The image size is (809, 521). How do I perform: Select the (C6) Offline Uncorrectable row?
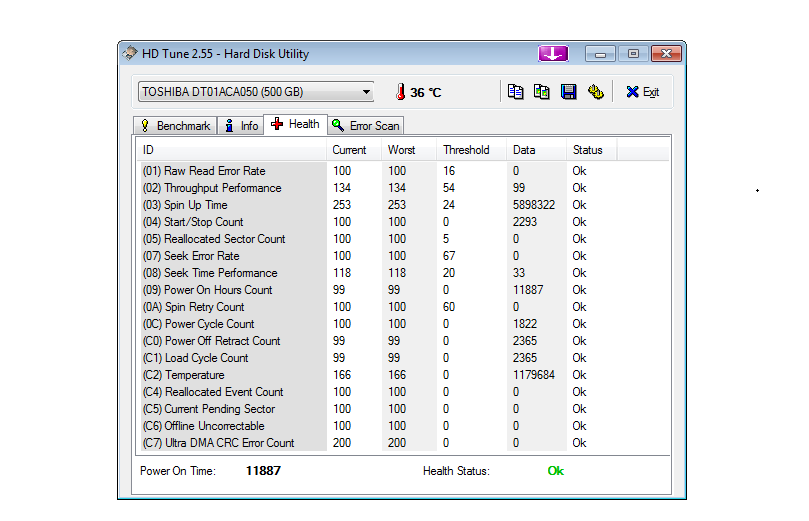pyautogui.click(x=379, y=426)
